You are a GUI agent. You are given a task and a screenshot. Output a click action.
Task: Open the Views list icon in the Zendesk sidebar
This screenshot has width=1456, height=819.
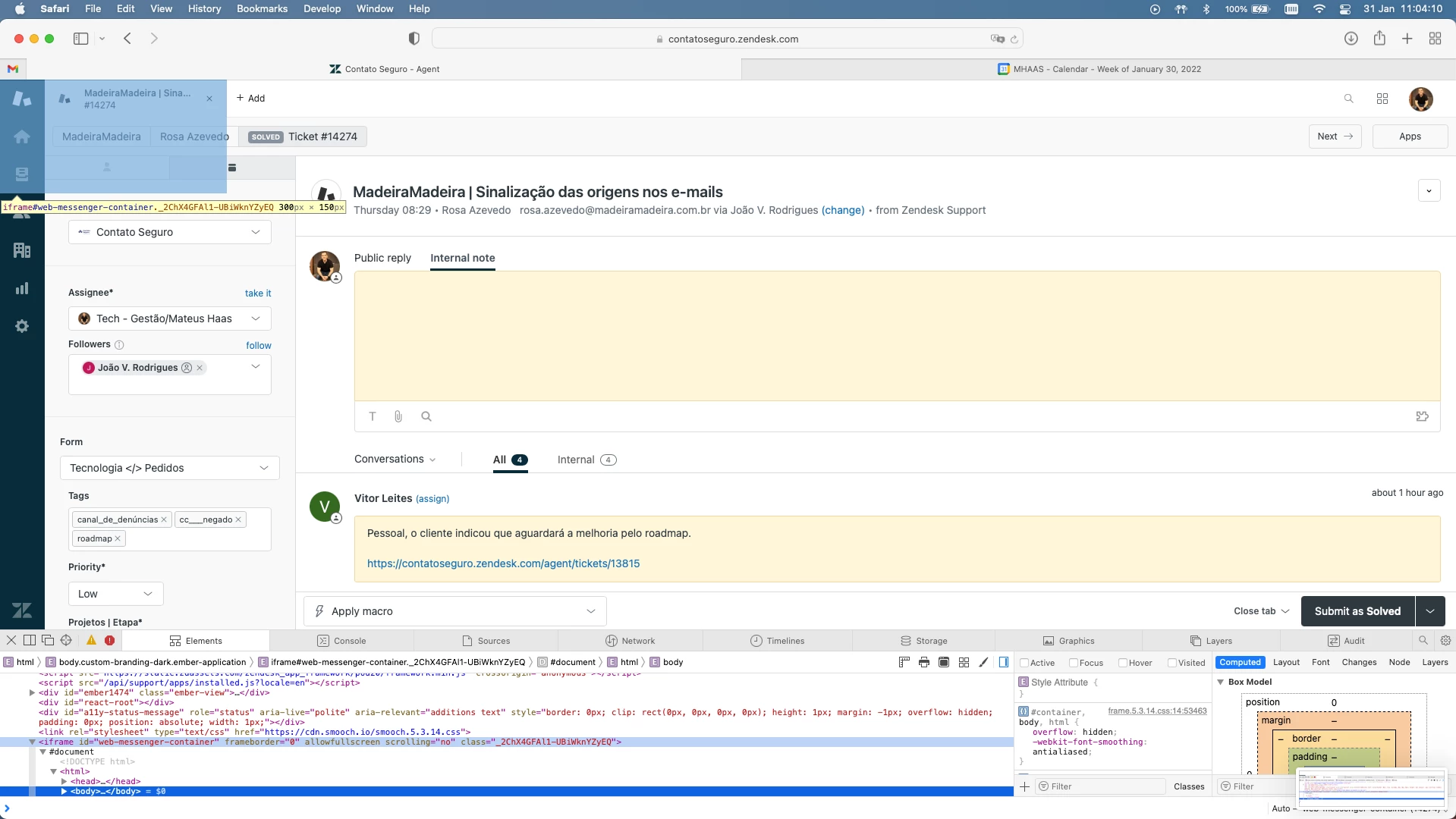(x=22, y=174)
